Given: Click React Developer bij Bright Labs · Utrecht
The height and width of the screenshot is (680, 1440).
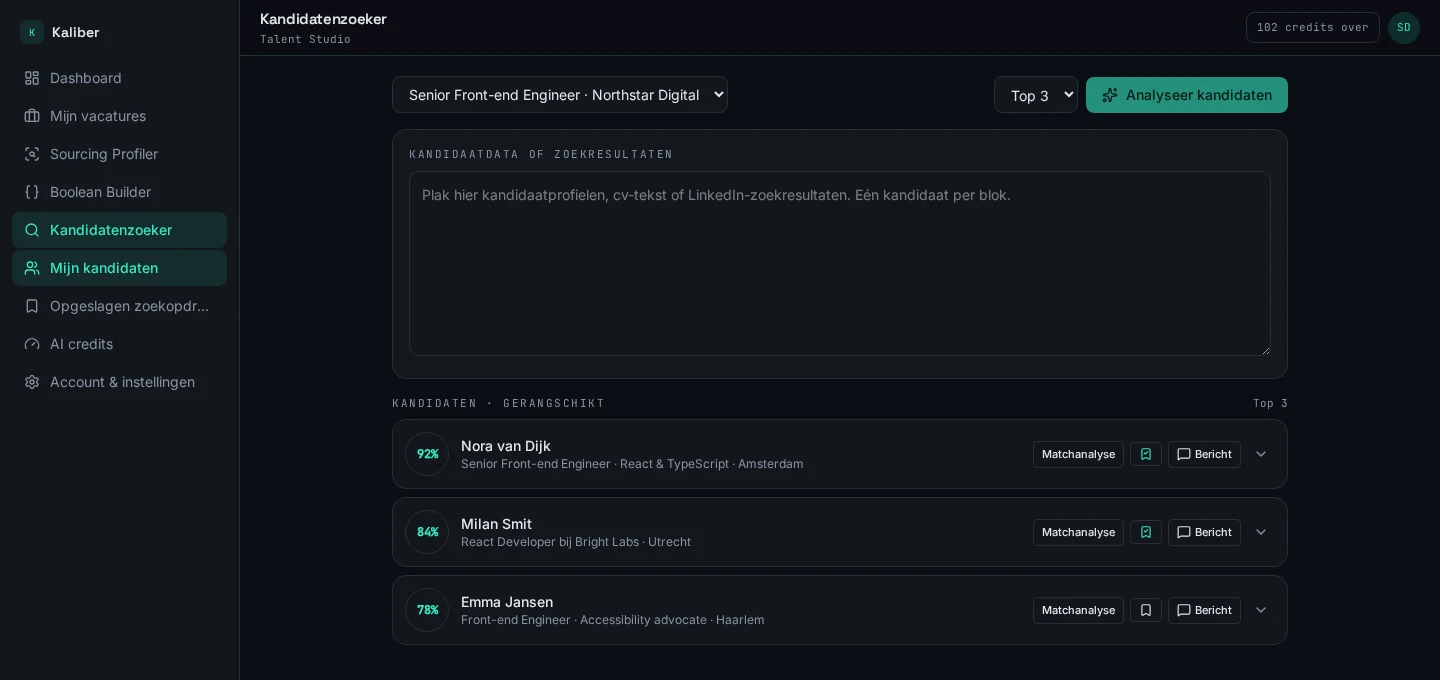Looking at the screenshot, I should coord(576,542).
